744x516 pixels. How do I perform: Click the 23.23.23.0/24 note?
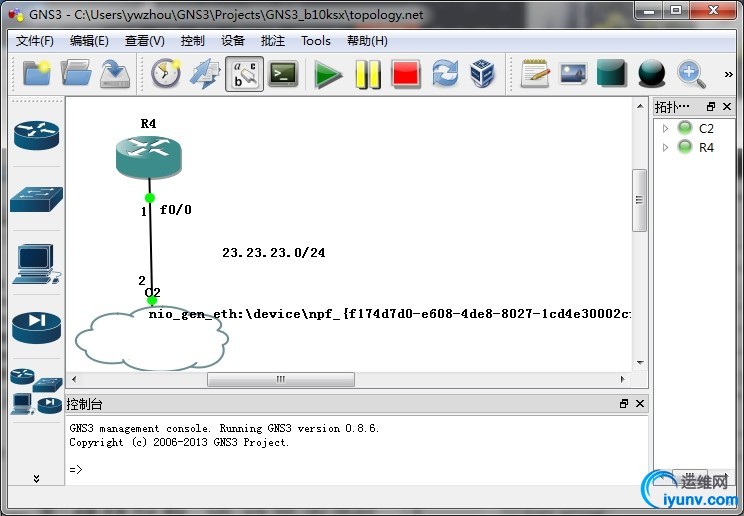point(274,253)
